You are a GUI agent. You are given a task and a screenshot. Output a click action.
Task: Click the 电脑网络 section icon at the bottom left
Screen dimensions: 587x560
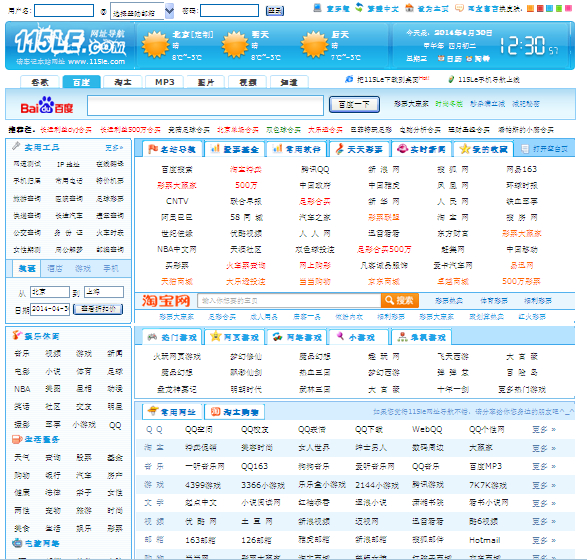(17, 542)
